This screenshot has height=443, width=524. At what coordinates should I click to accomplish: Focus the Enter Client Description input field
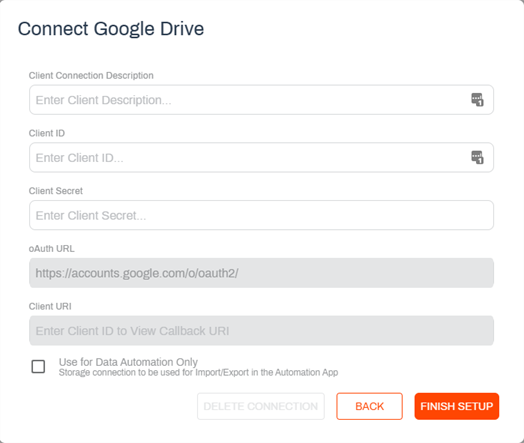click(261, 100)
